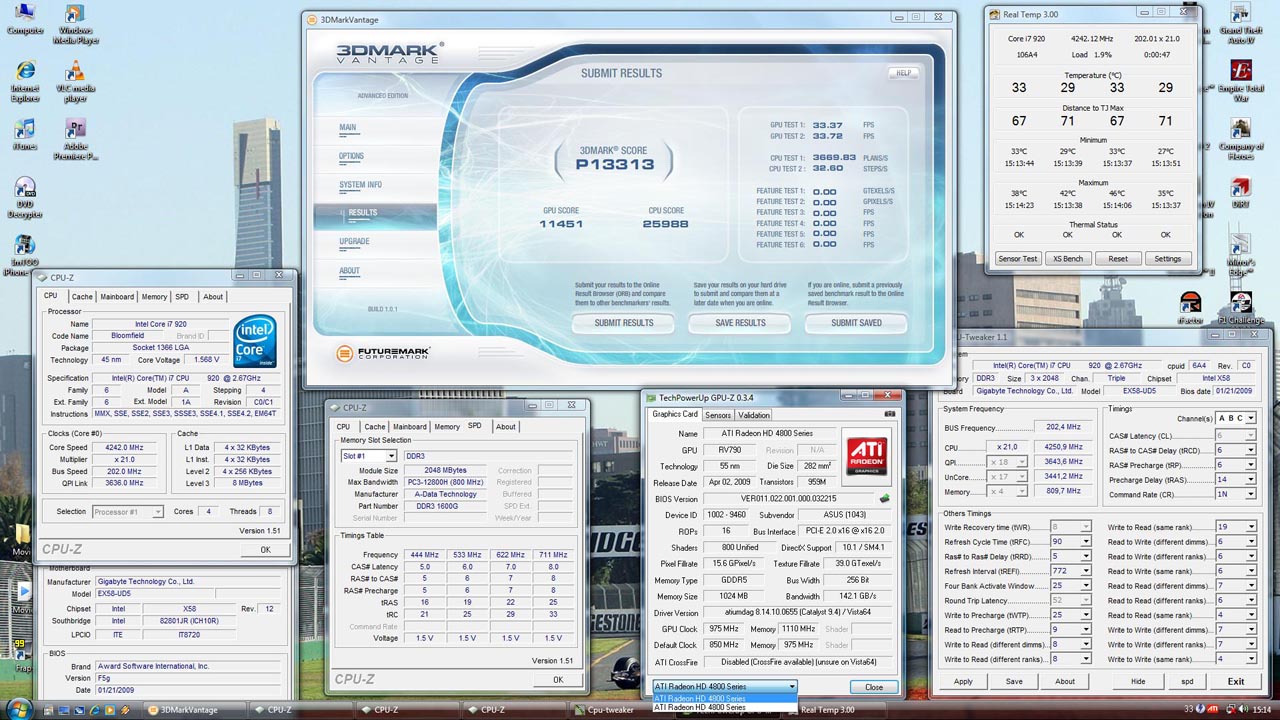Switch to Memory tab in SPD CPU-Z window

point(447,427)
